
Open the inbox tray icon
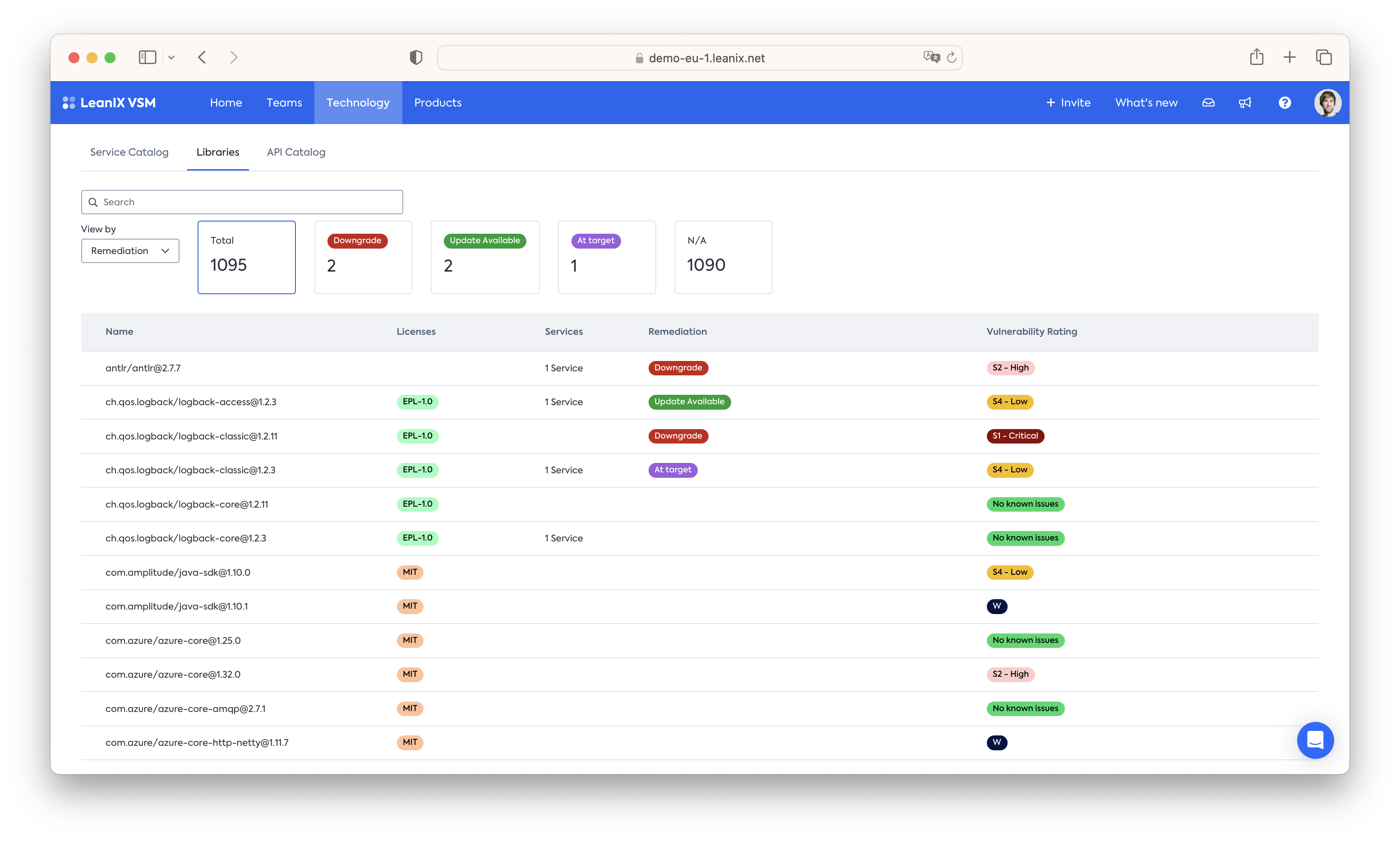[x=1208, y=102]
